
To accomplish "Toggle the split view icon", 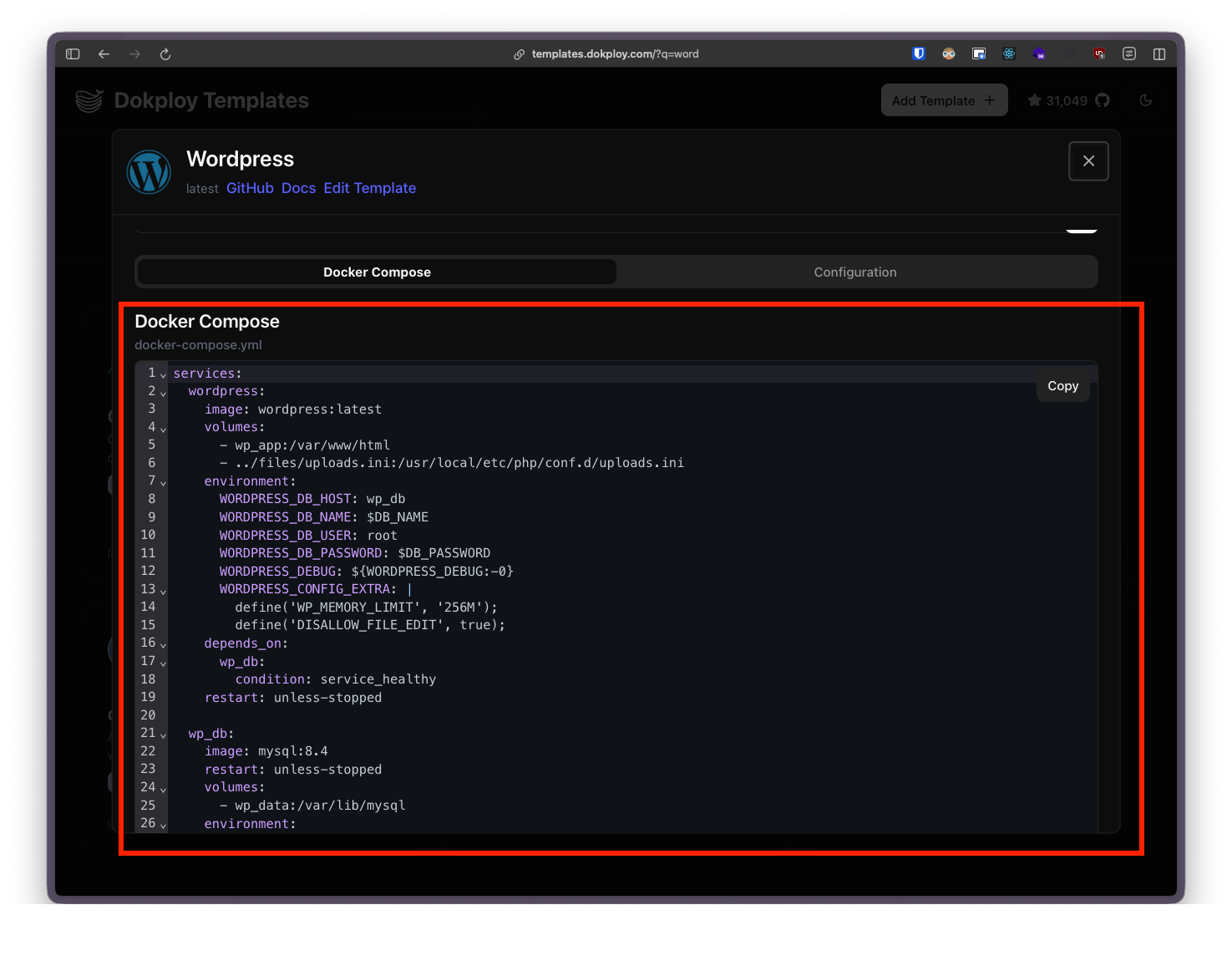I will [x=1159, y=53].
